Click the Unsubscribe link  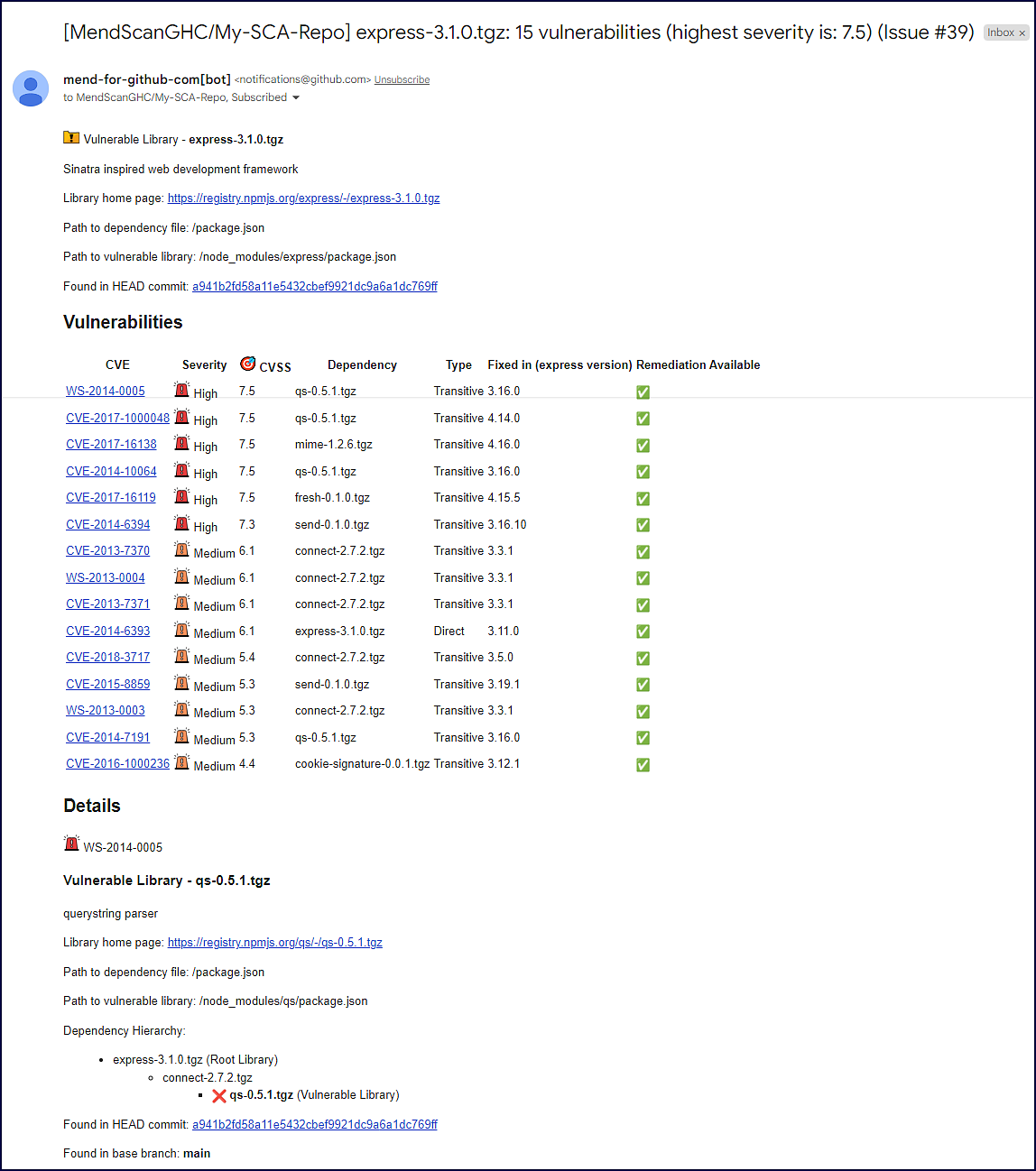402,80
